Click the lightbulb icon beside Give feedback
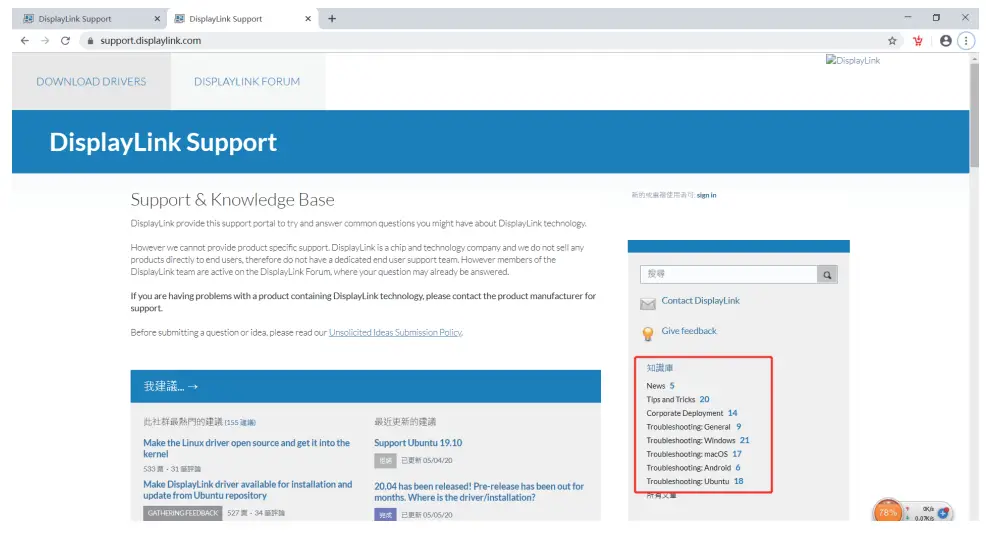 (x=648, y=334)
